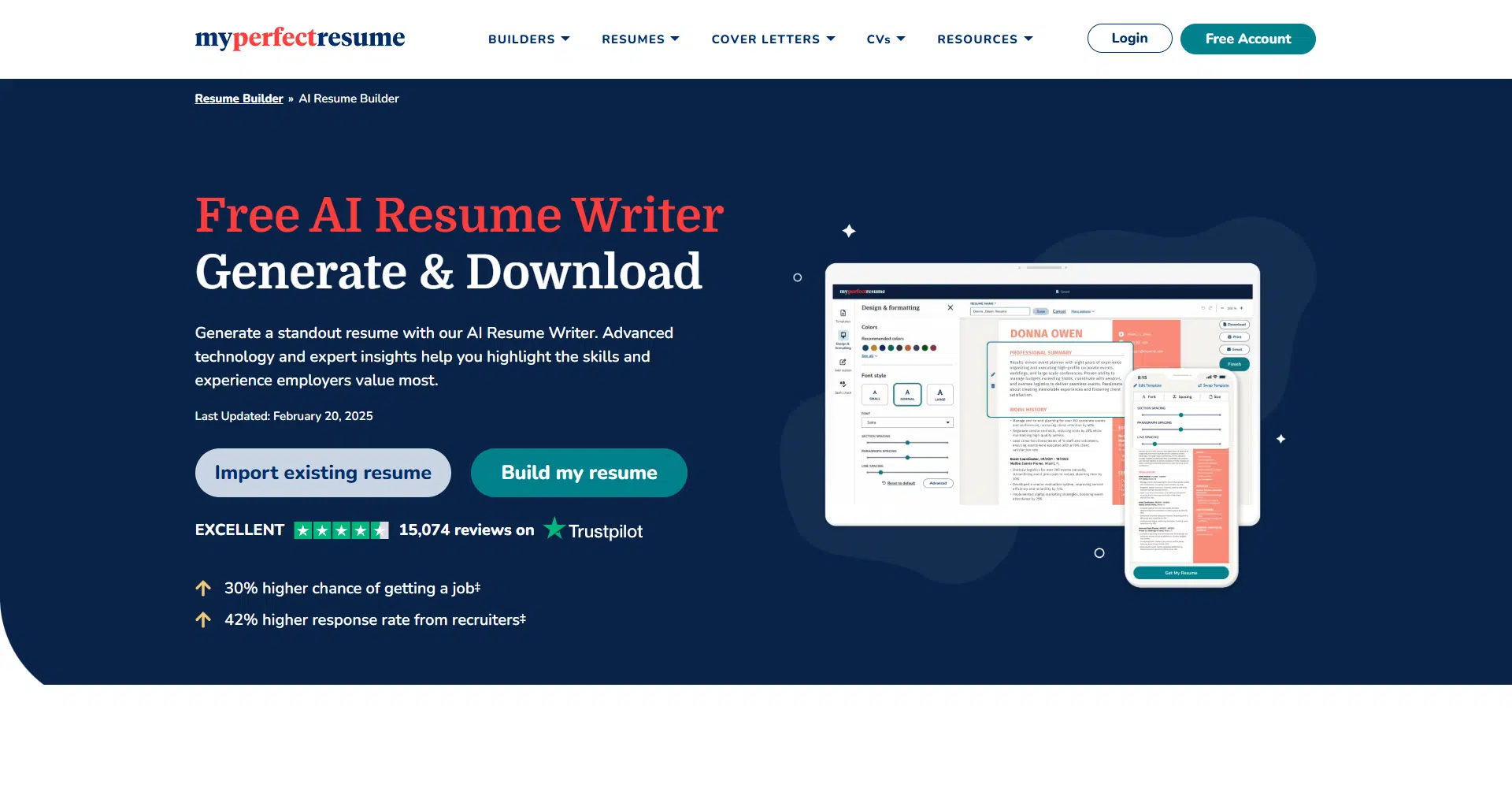Open the font dropdown in the preview

907,422
